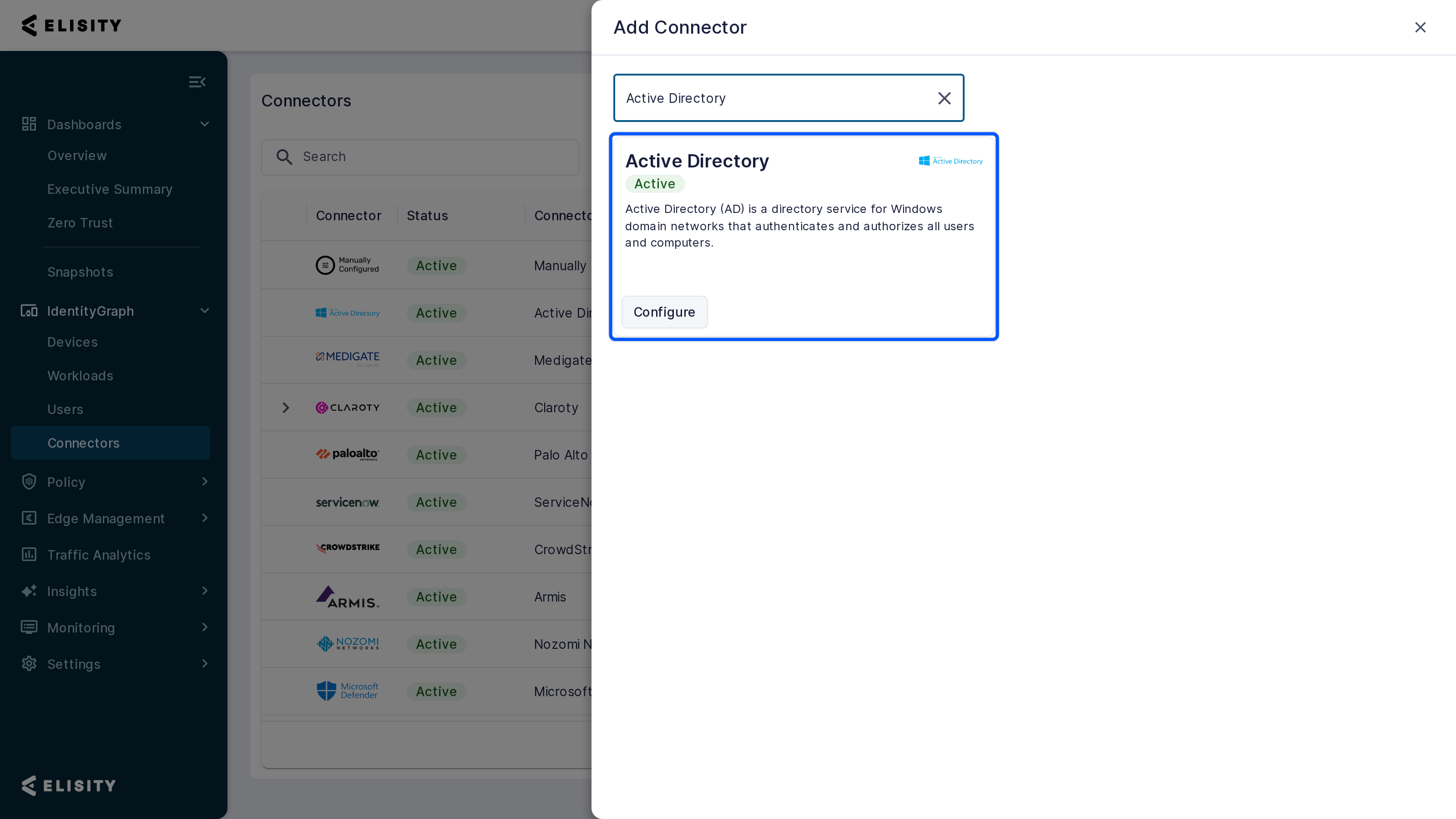Click the Connector column header
The image size is (1456, 819).
[348, 215]
